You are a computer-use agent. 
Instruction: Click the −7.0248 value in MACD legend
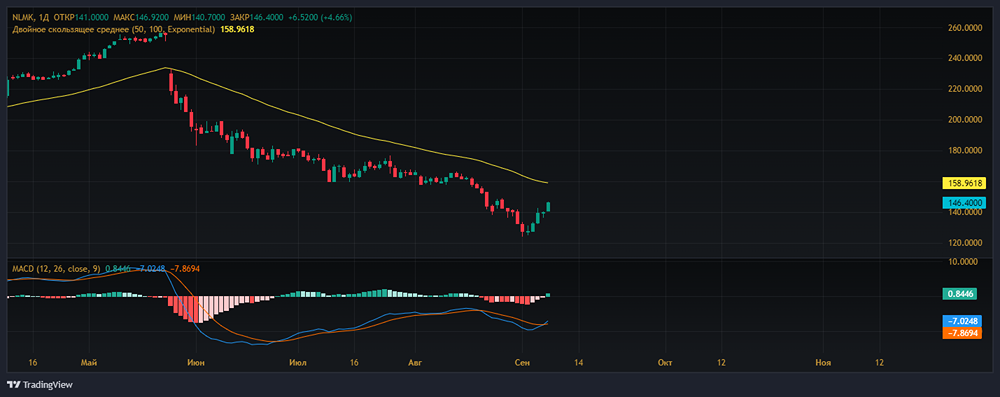point(151,269)
